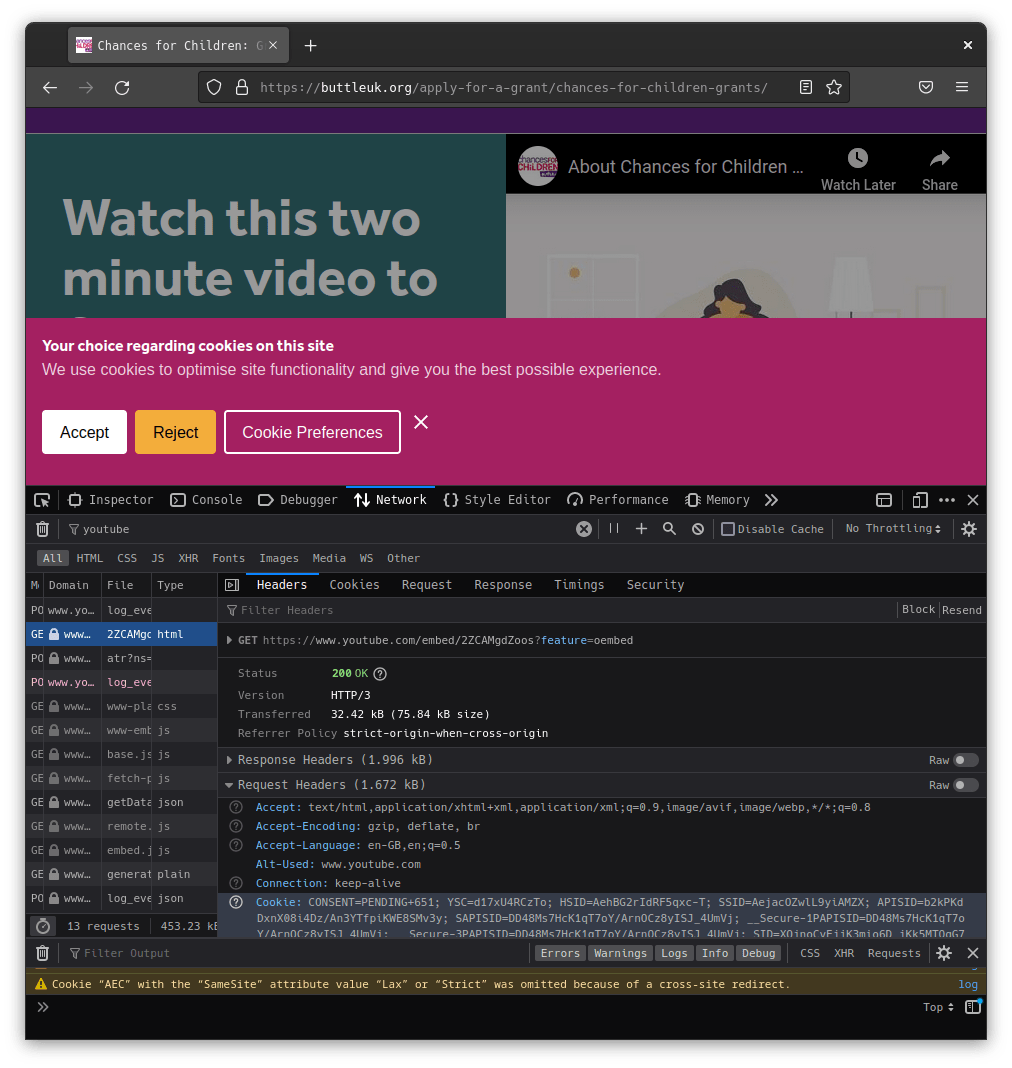Dismiss the cookie banner with the X
The image size is (1012, 1068).
[421, 422]
